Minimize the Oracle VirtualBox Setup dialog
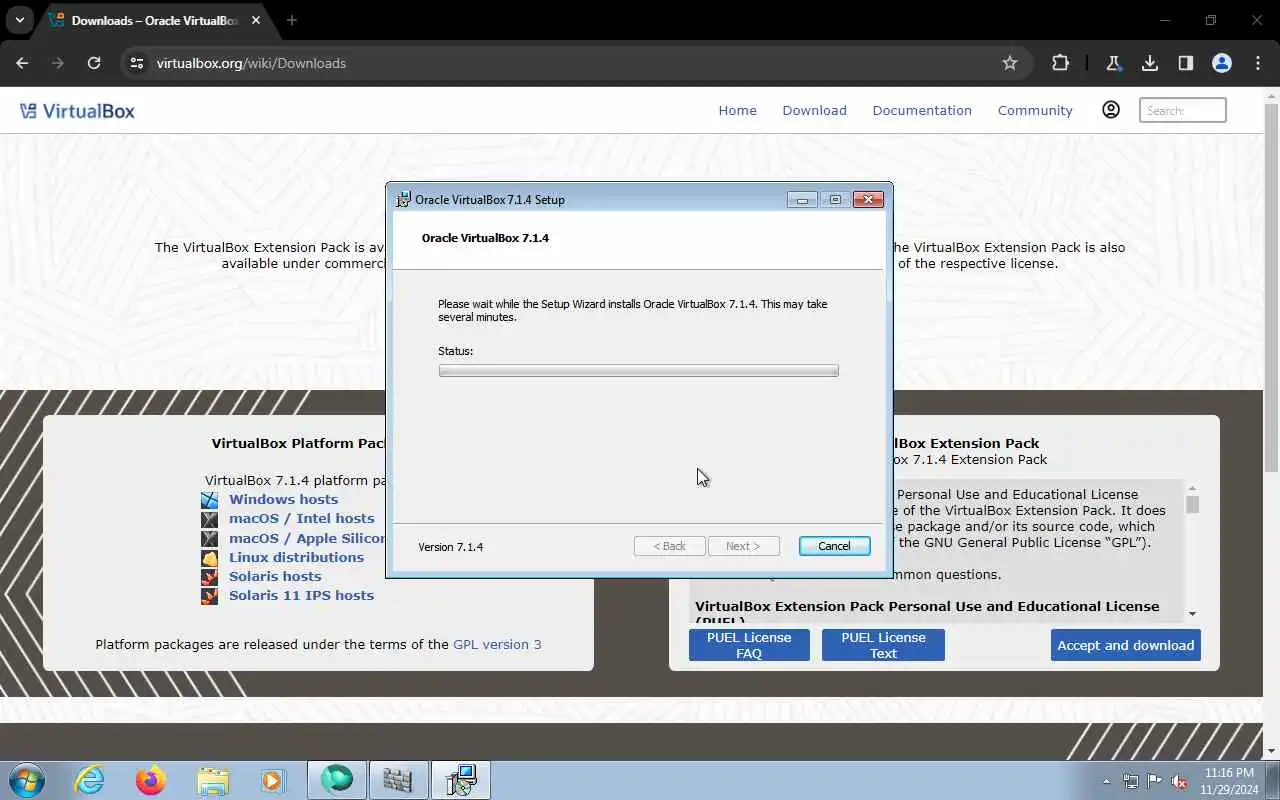Viewport: 1280px width, 800px height. coord(802,200)
